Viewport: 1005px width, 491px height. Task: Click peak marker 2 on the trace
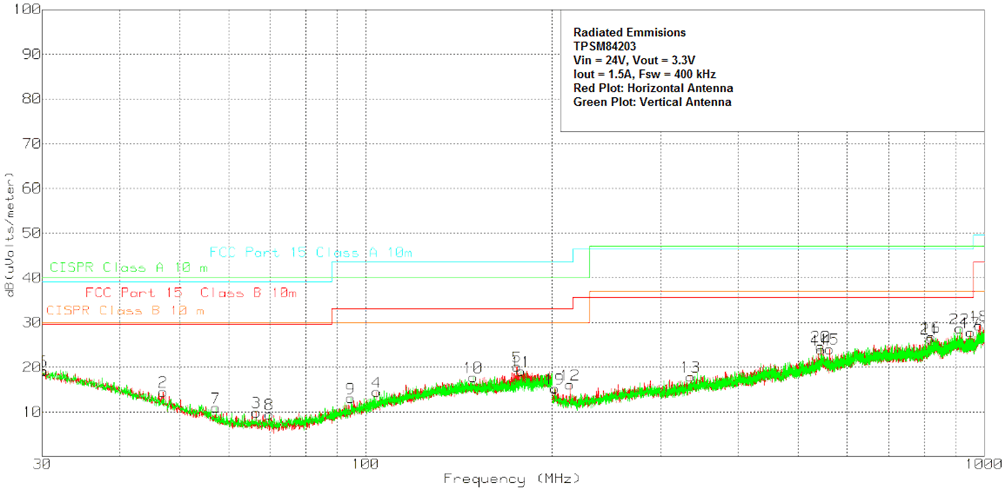(x=162, y=383)
